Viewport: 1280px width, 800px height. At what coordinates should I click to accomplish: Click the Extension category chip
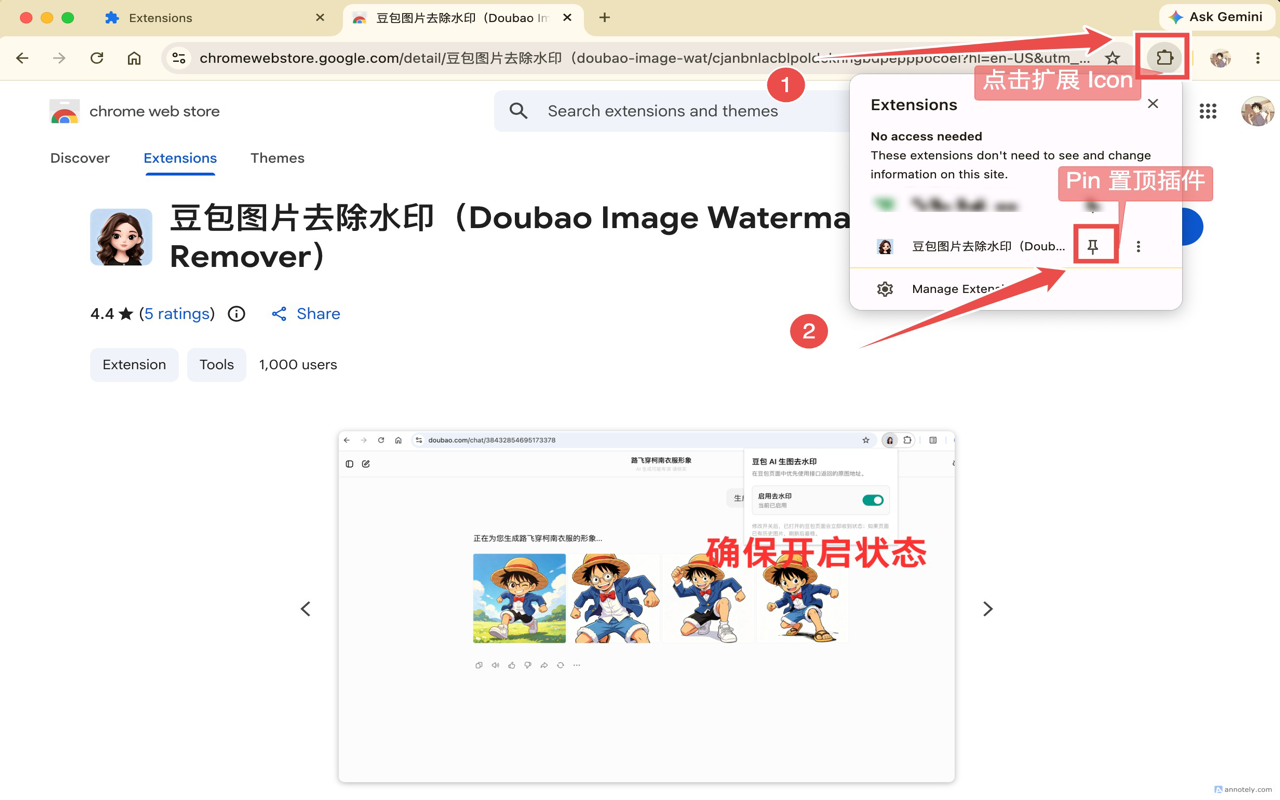point(134,365)
